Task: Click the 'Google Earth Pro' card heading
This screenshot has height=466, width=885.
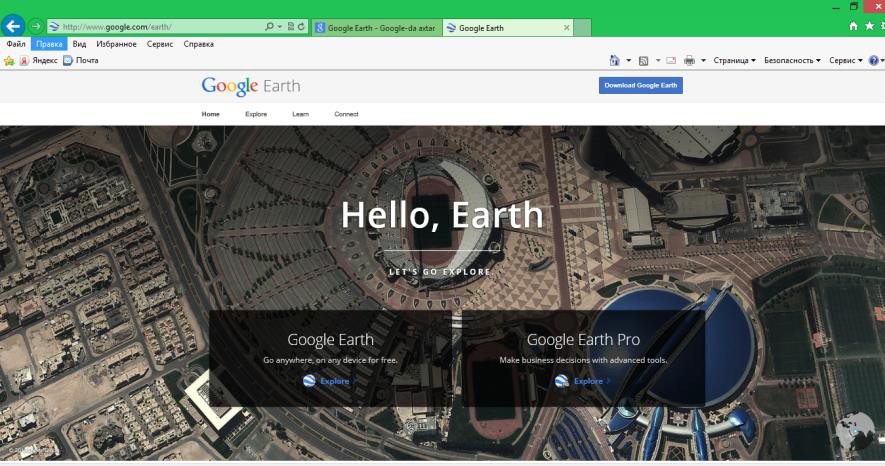Action: tap(583, 340)
